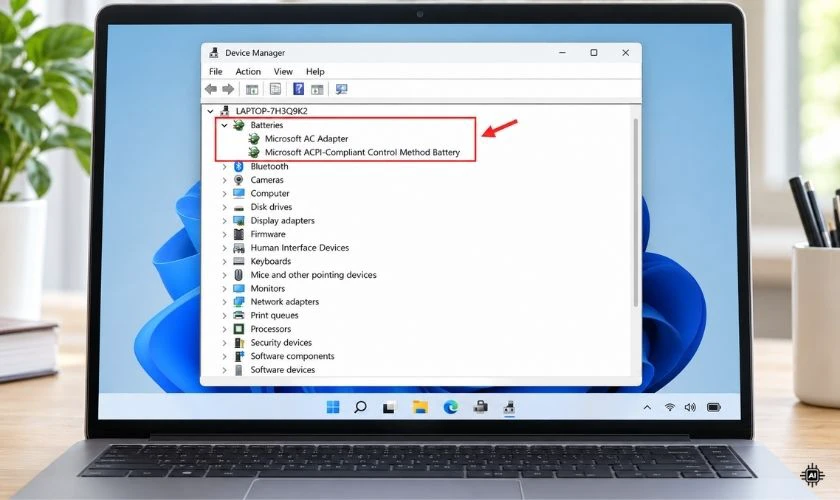Screen dimensions: 840x500
Task: Select the Mice and other pointing devices label
Action: (313, 275)
